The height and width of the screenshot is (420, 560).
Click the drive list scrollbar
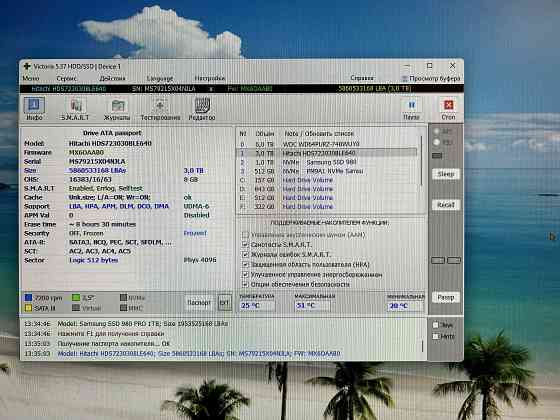pyautogui.click(x=422, y=161)
